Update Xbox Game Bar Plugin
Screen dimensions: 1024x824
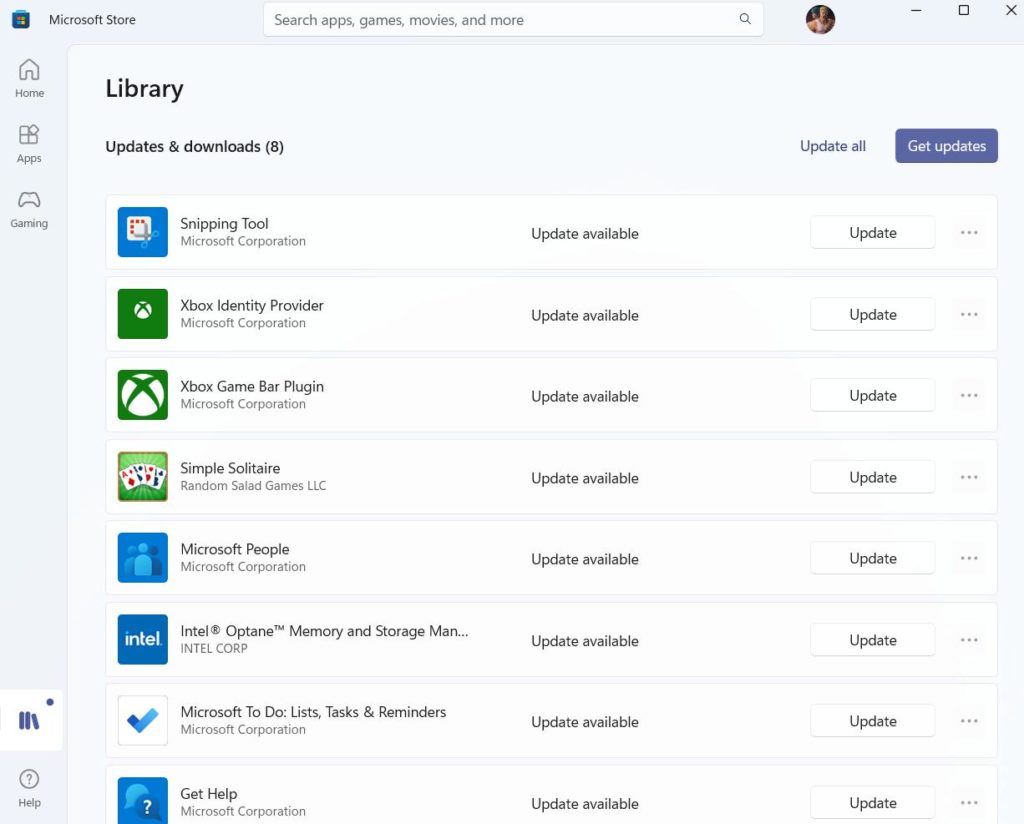(872, 395)
